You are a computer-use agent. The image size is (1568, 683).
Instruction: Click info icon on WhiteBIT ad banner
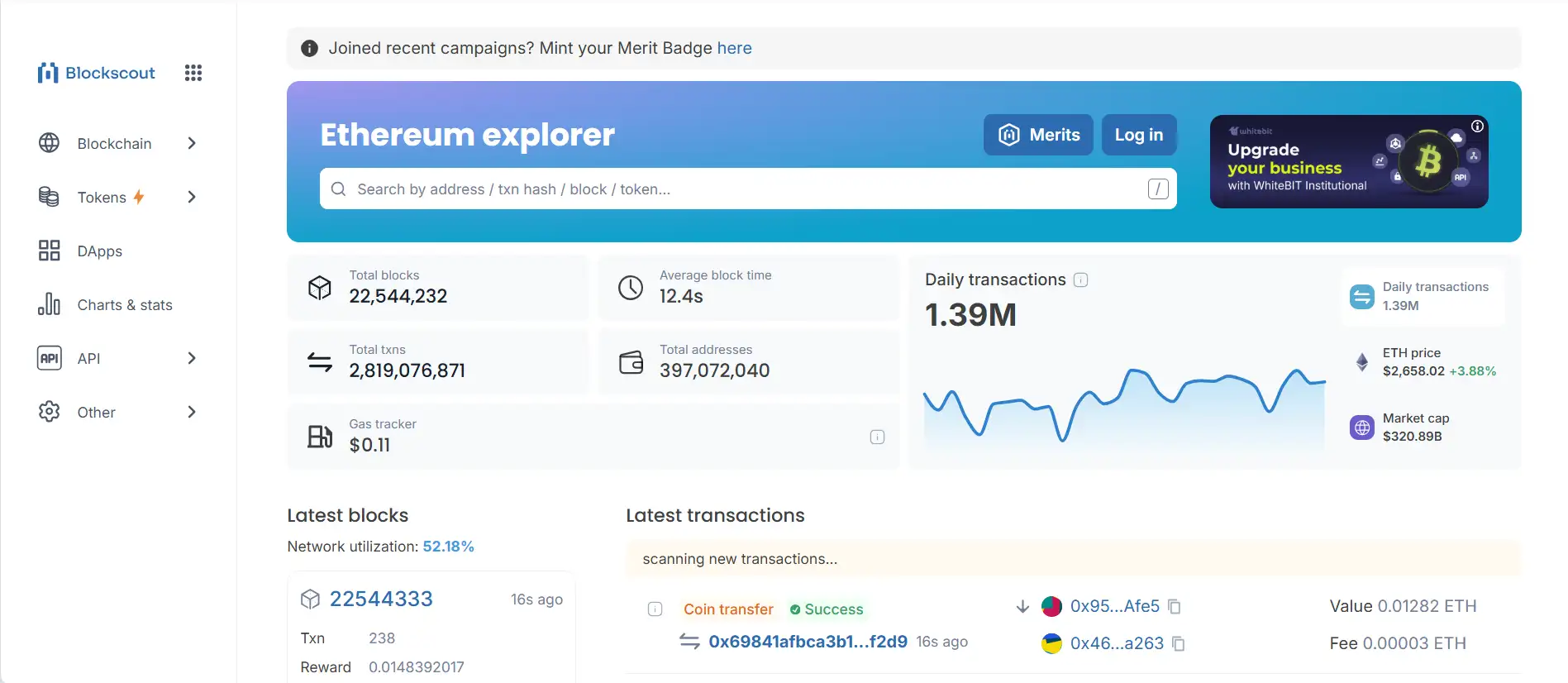[1477, 127]
